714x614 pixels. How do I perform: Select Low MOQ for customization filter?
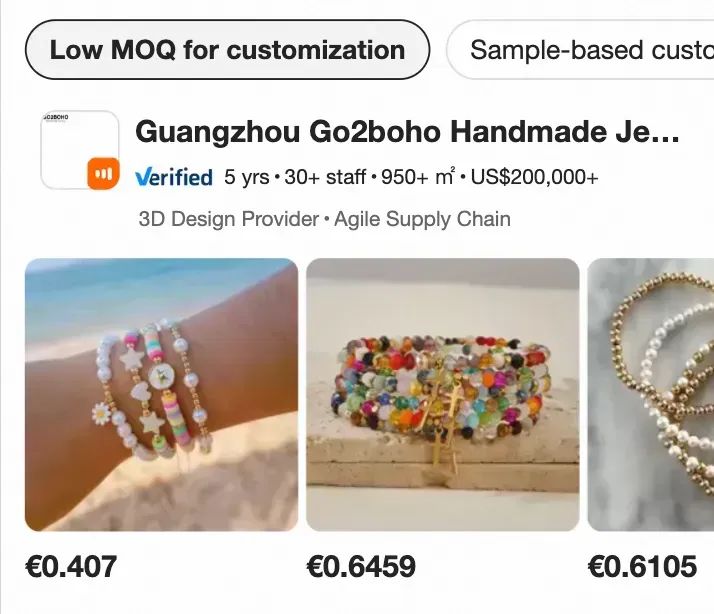227,50
